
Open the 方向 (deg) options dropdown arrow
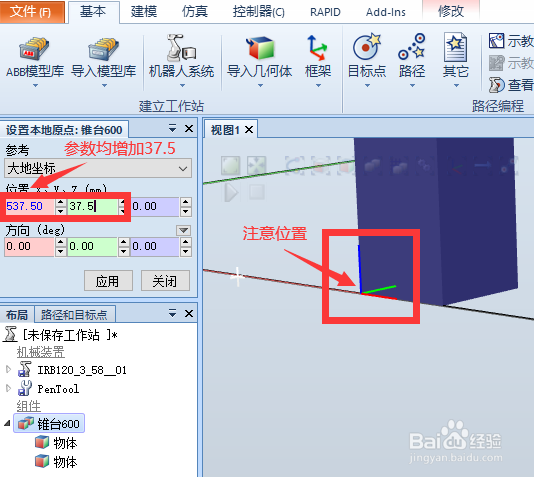(x=183, y=230)
